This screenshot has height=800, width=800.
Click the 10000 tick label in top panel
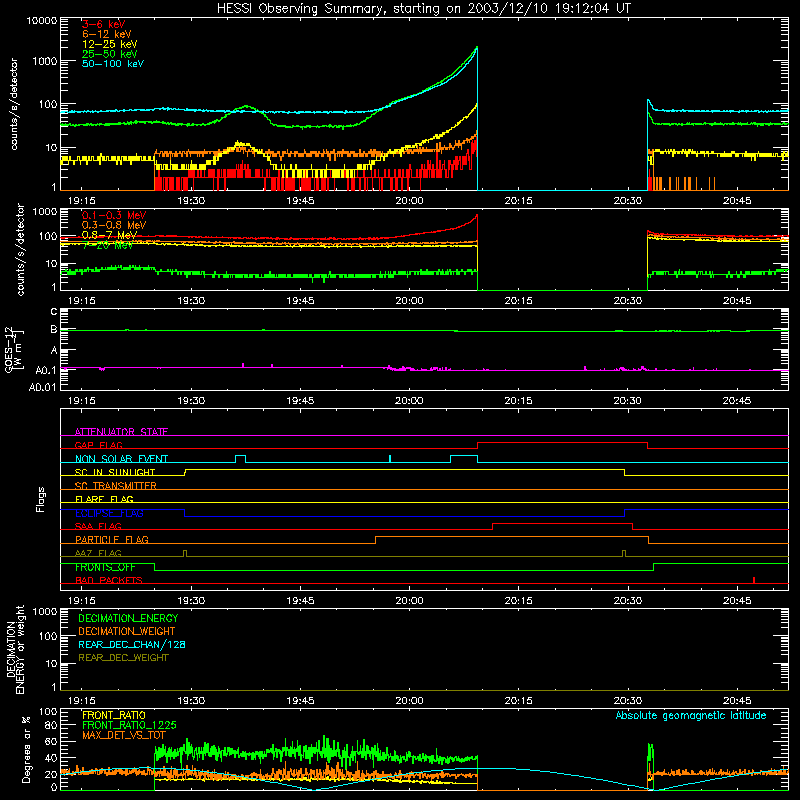tap(42, 21)
